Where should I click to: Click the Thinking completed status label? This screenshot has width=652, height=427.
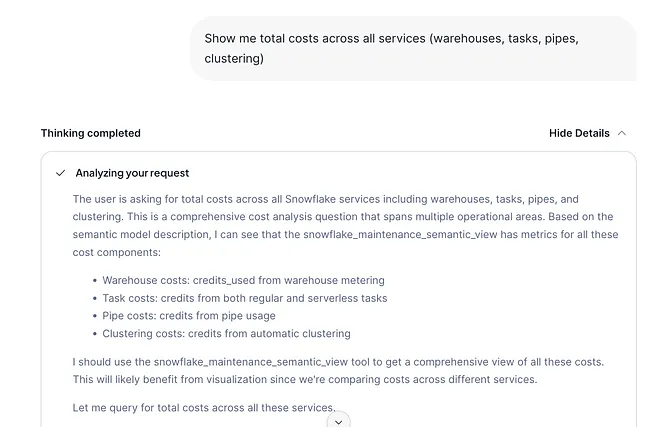(90, 133)
